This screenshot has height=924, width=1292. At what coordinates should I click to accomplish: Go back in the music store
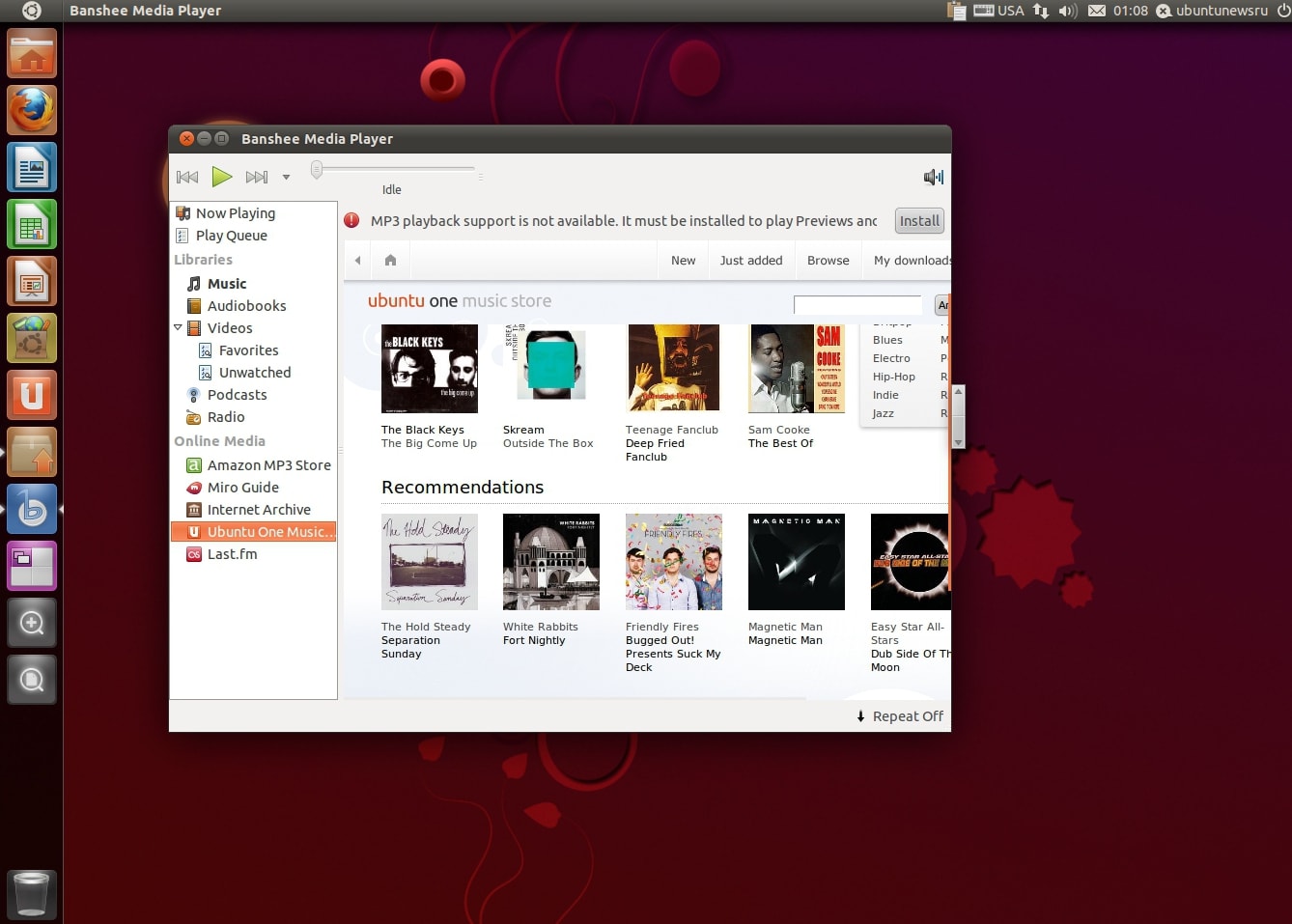tap(357, 260)
